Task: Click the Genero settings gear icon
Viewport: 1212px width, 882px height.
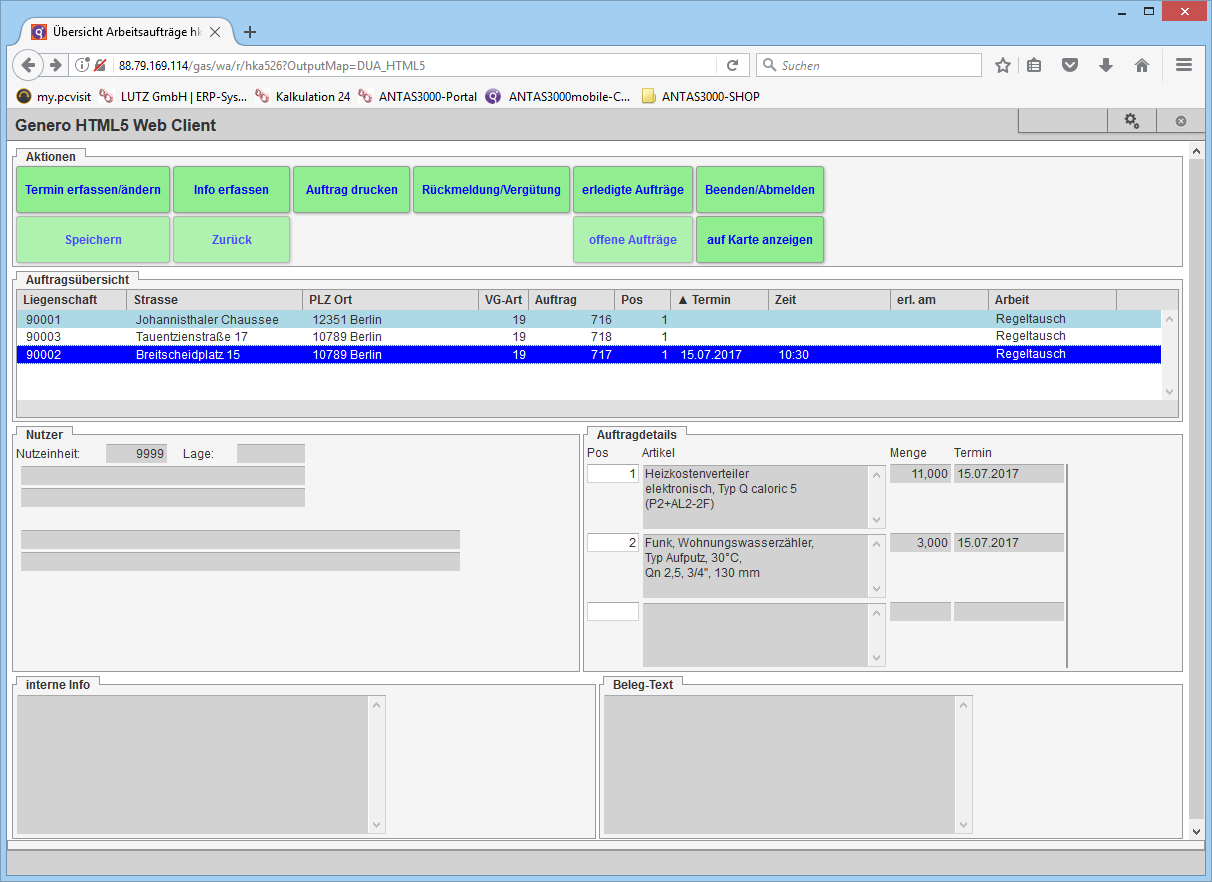Action: coord(1131,121)
